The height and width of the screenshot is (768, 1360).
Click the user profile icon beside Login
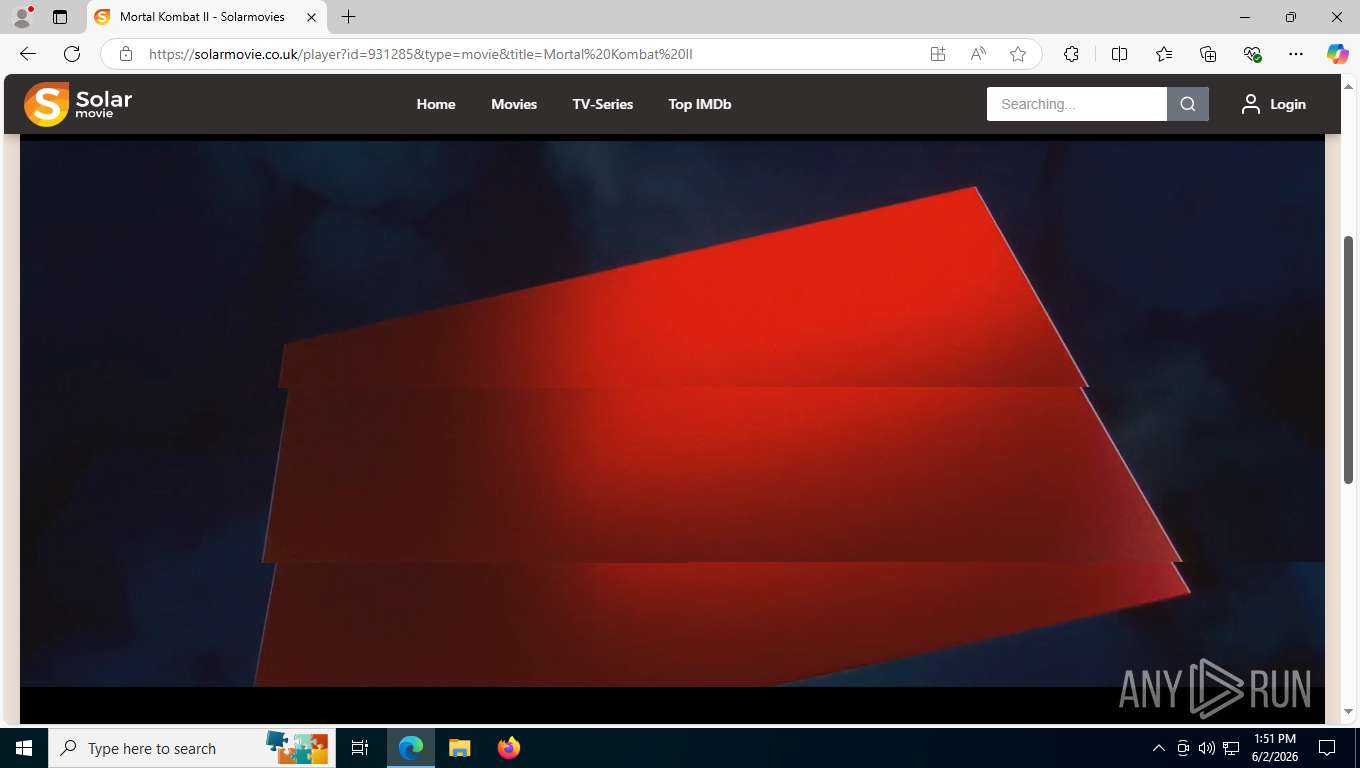[x=1251, y=104]
